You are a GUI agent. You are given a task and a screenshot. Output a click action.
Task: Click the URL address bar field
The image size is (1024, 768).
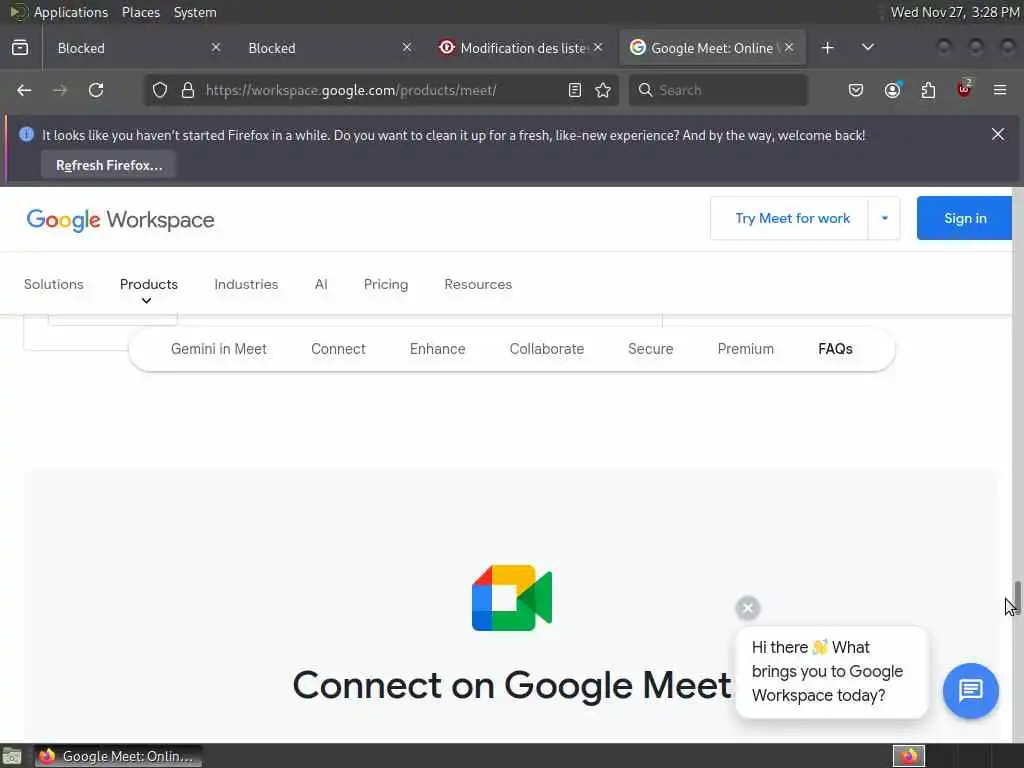click(x=382, y=90)
